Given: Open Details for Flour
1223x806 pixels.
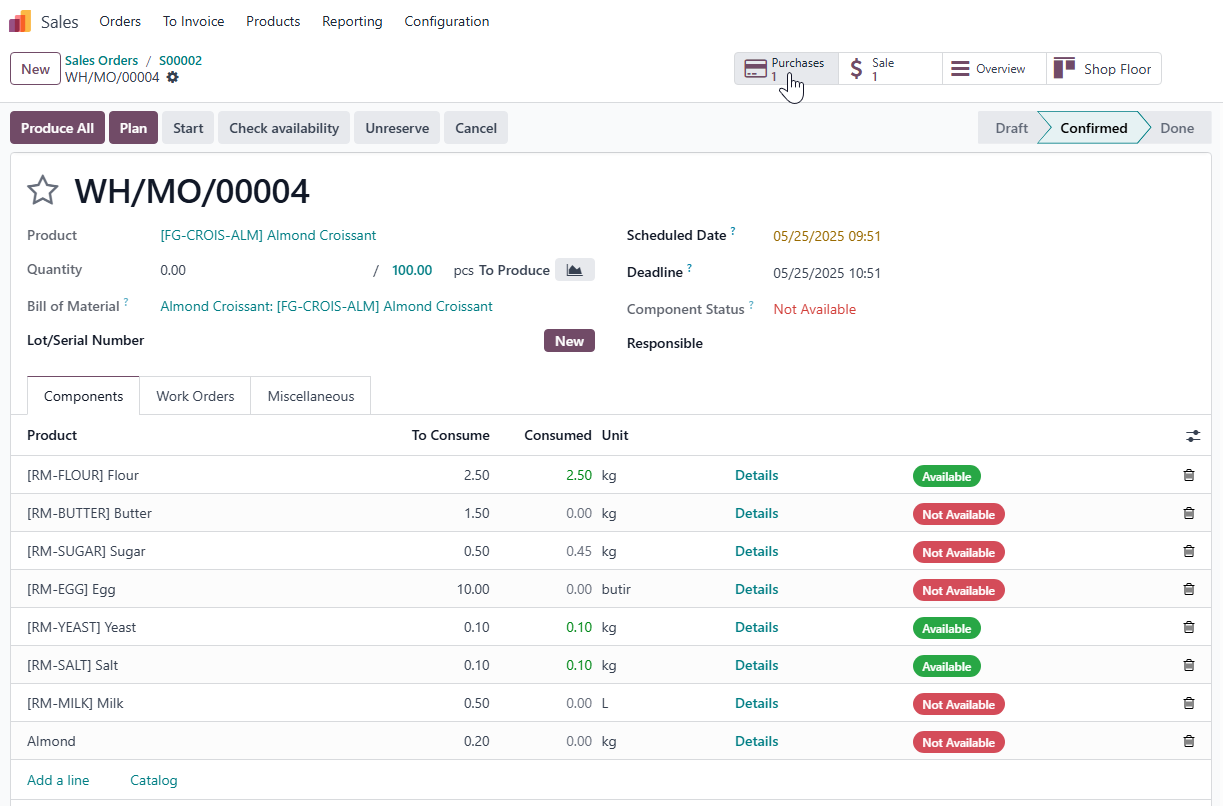Looking at the screenshot, I should [756, 475].
